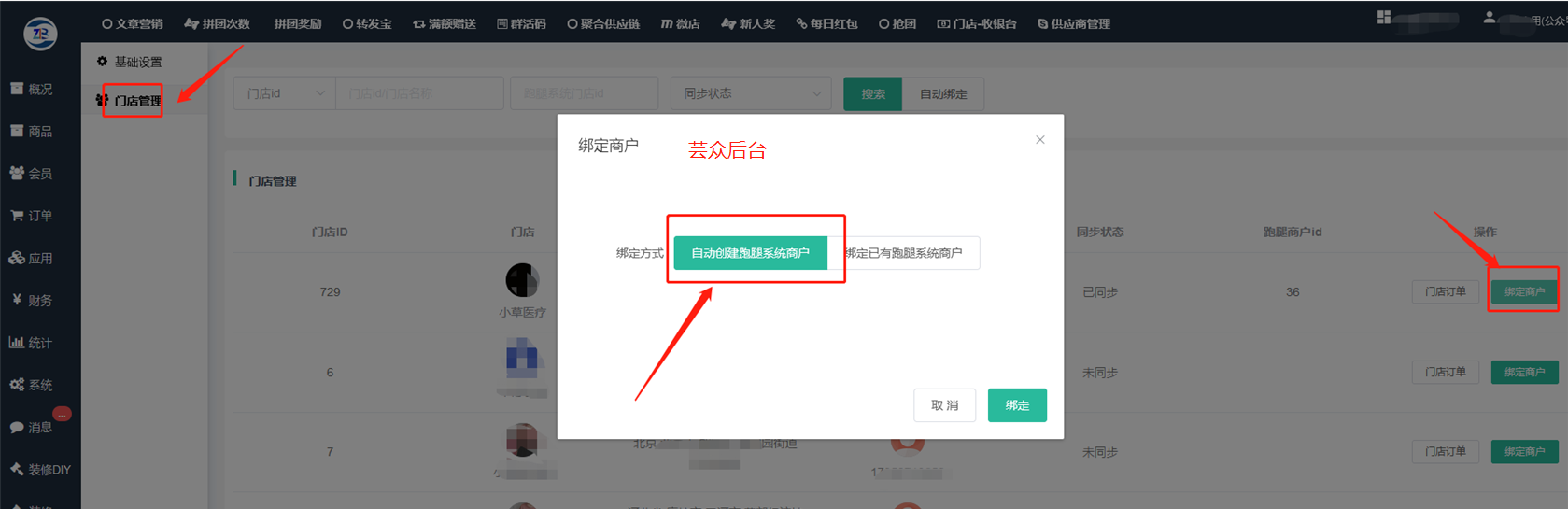Click the 跑腿商户id value 36
Image resolution: width=1568 pixels, height=509 pixels.
click(x=1293, y=292)
